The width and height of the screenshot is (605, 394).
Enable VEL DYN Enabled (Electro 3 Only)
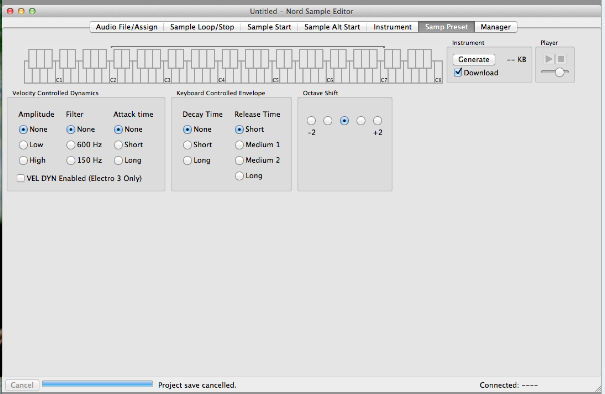(x=20, y=178)
